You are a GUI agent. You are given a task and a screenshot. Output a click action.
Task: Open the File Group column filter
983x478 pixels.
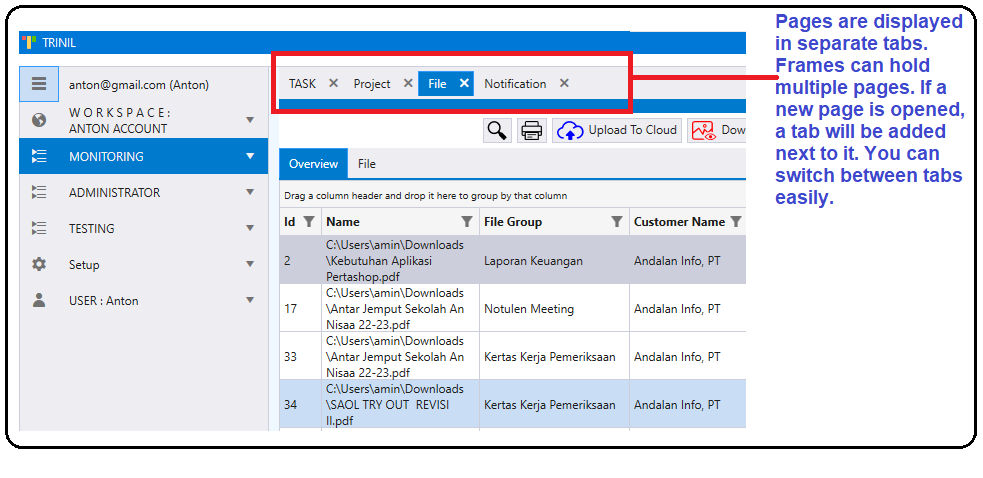[617, 222]
